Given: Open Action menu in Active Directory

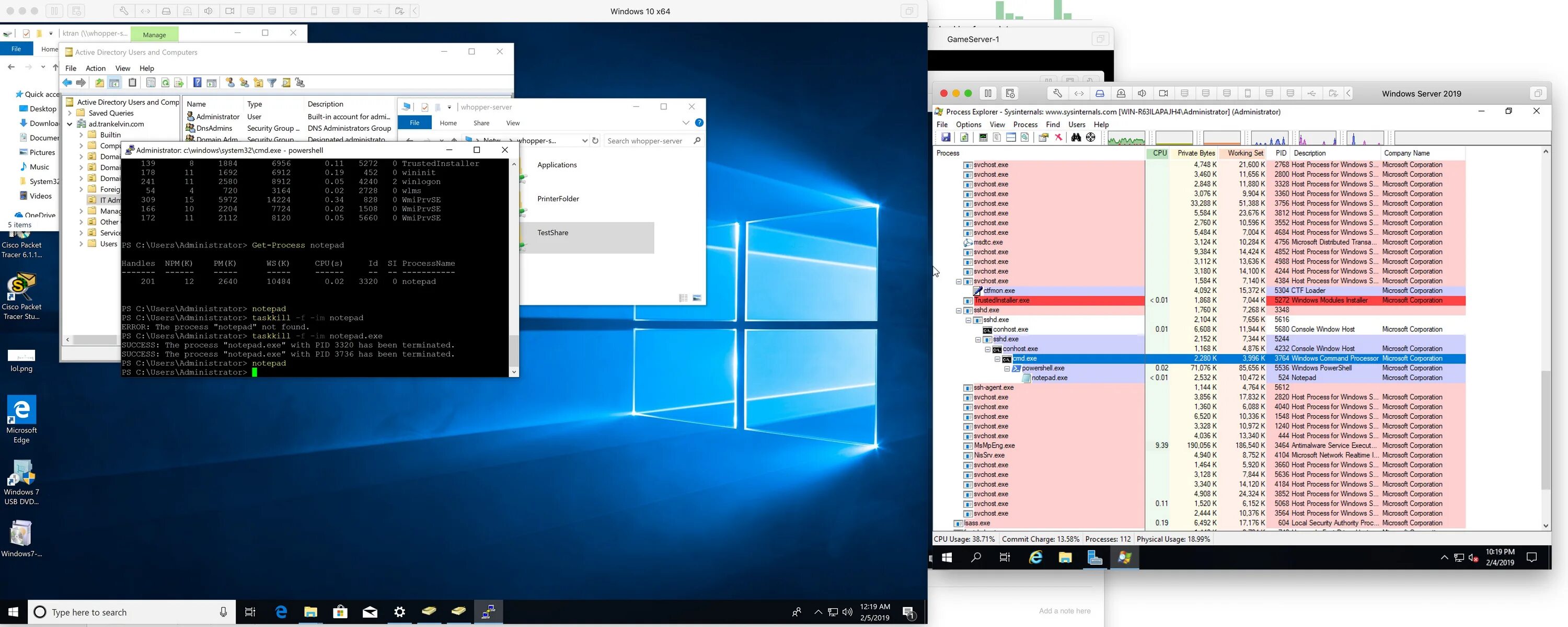Looking at the screenshot, I should click(96, 68).
